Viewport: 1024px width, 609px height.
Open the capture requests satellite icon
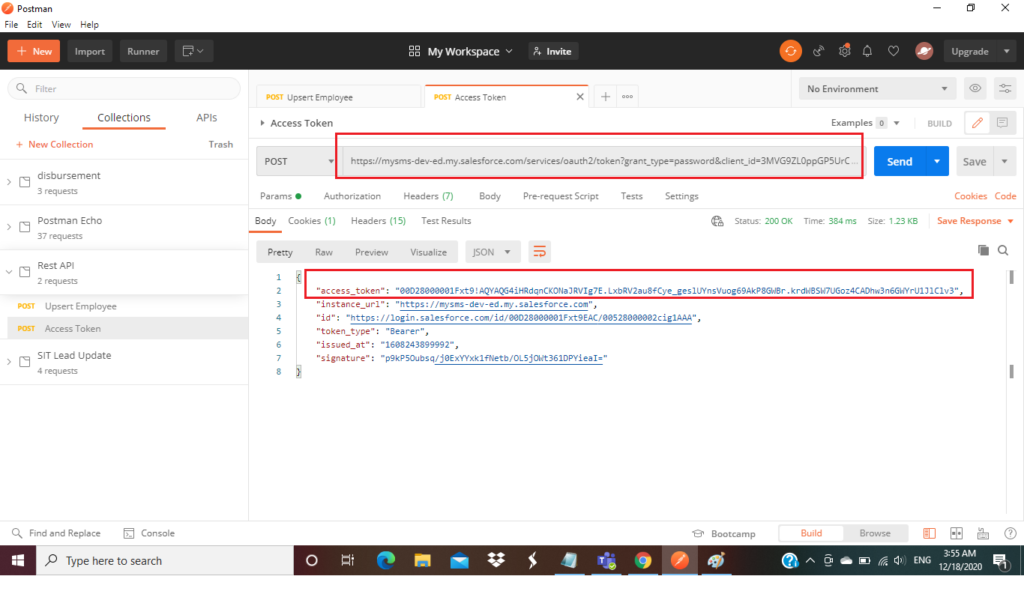tap(818, 51)
